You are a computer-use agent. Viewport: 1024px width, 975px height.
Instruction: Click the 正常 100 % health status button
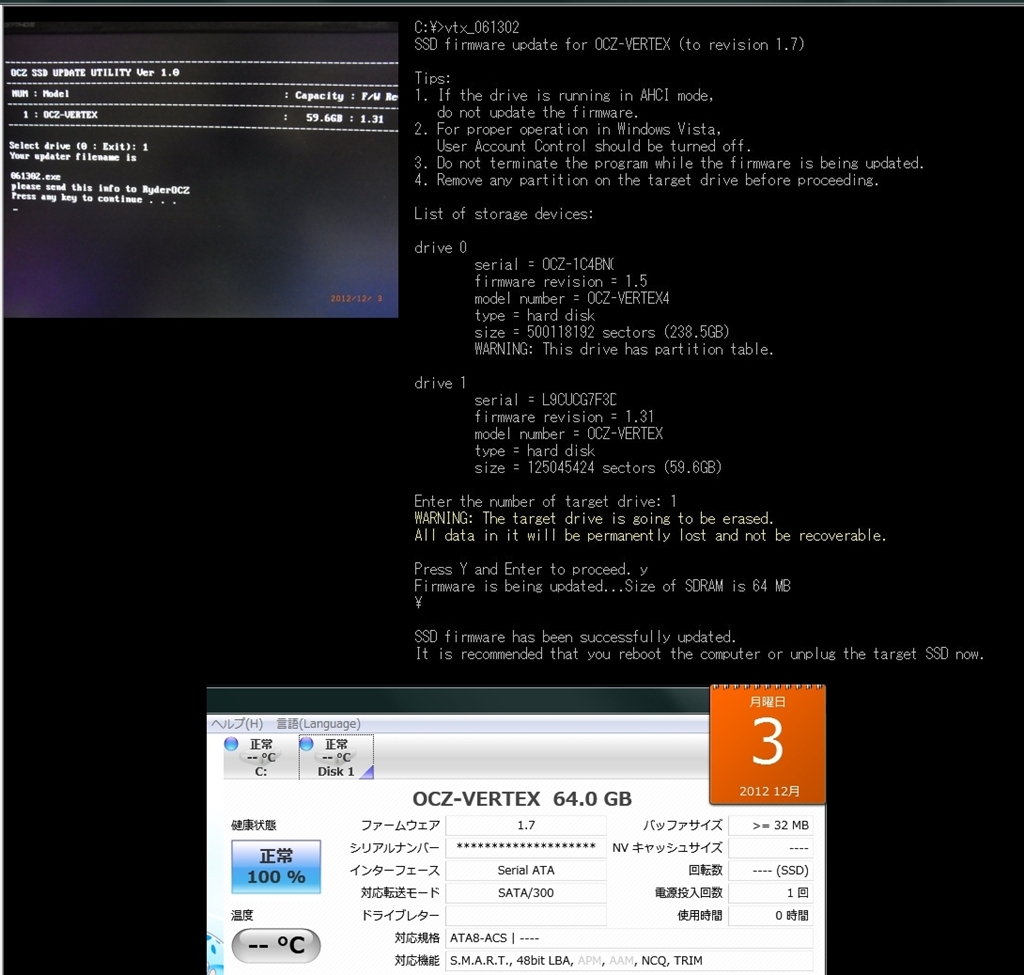coord(276,866)
